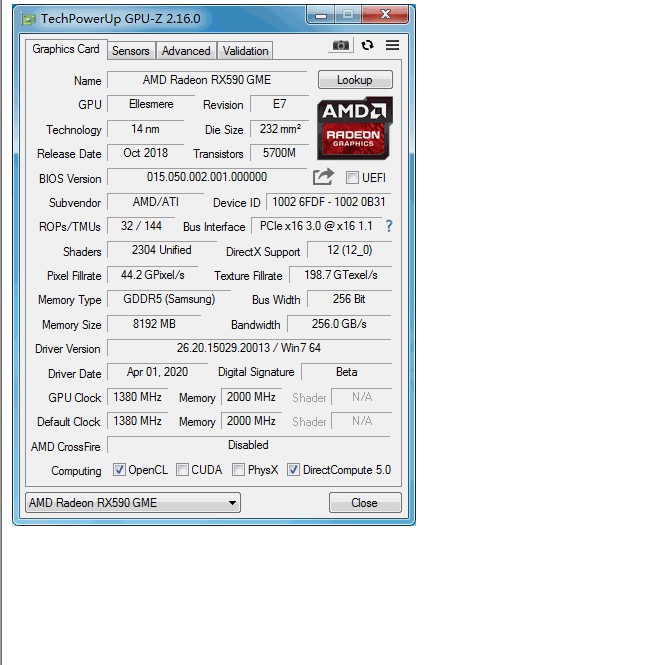Click the Close button at bottom

(x=365, y=503)
